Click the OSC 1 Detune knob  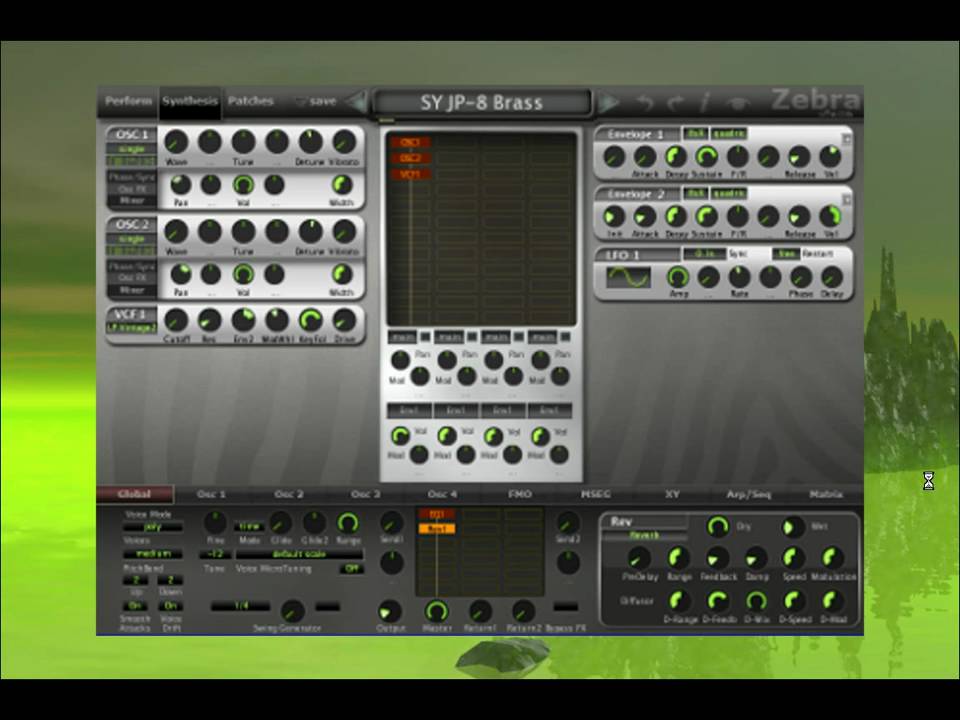click(310, 142)
